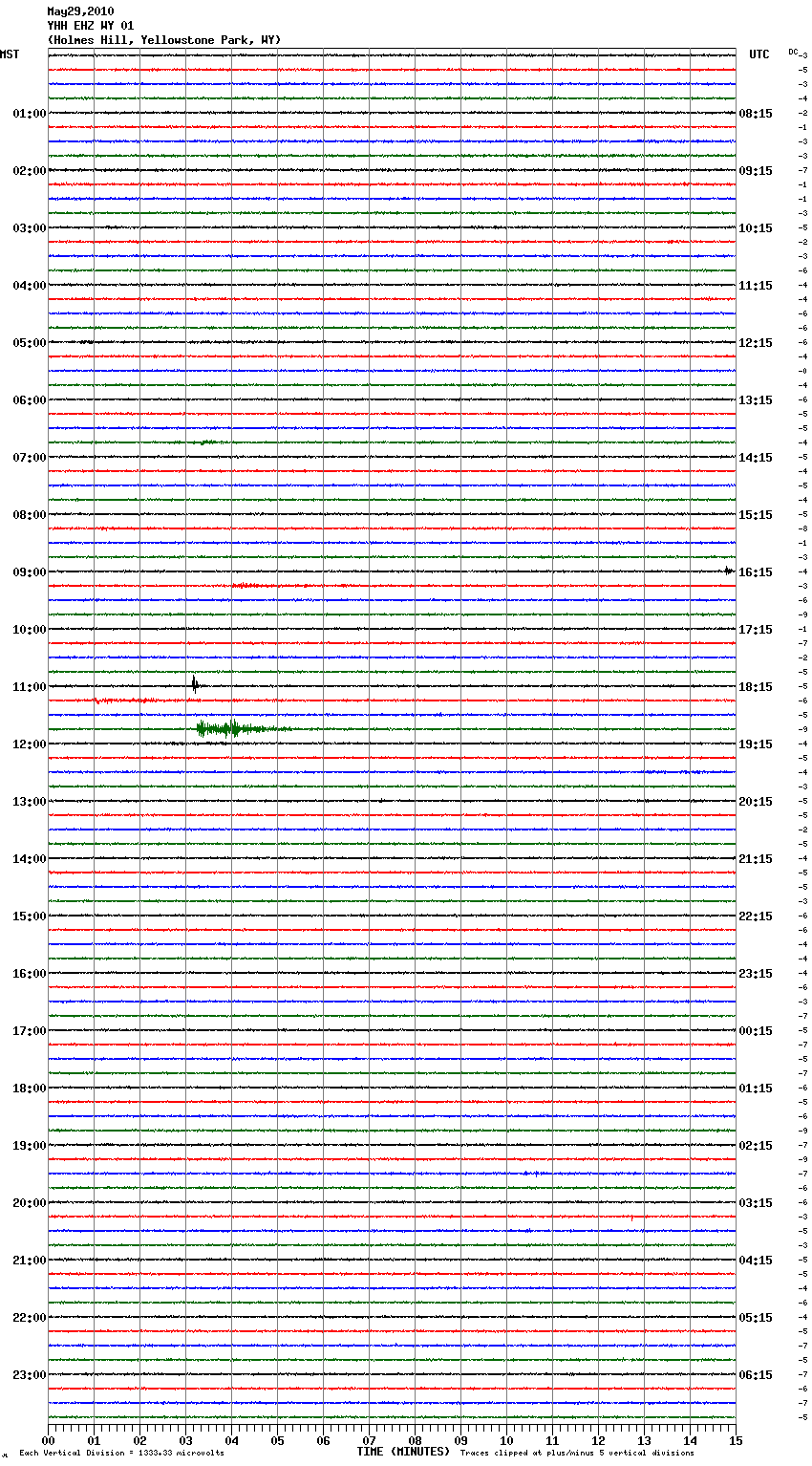Click the 06:15 UTC time label
The height and width of the screenshot is (1466, 812).
[x=756, y=1375]
